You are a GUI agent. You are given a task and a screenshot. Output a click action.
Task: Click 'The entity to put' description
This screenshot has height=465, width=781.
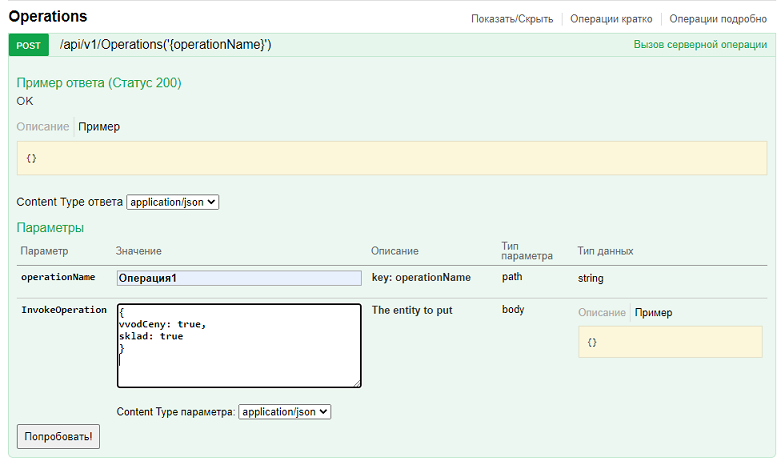click(412, 310)
